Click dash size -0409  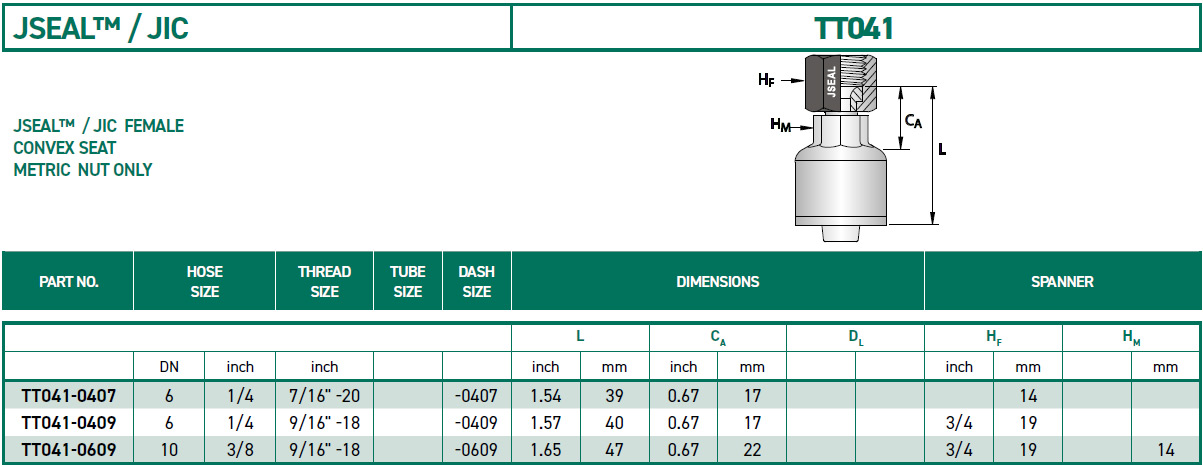click(476, 423)
